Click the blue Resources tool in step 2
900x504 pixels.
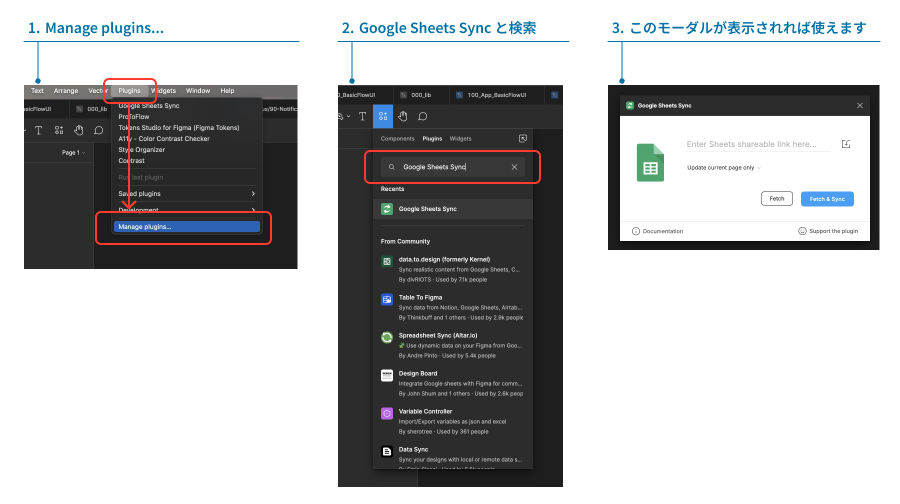(383, 117)
